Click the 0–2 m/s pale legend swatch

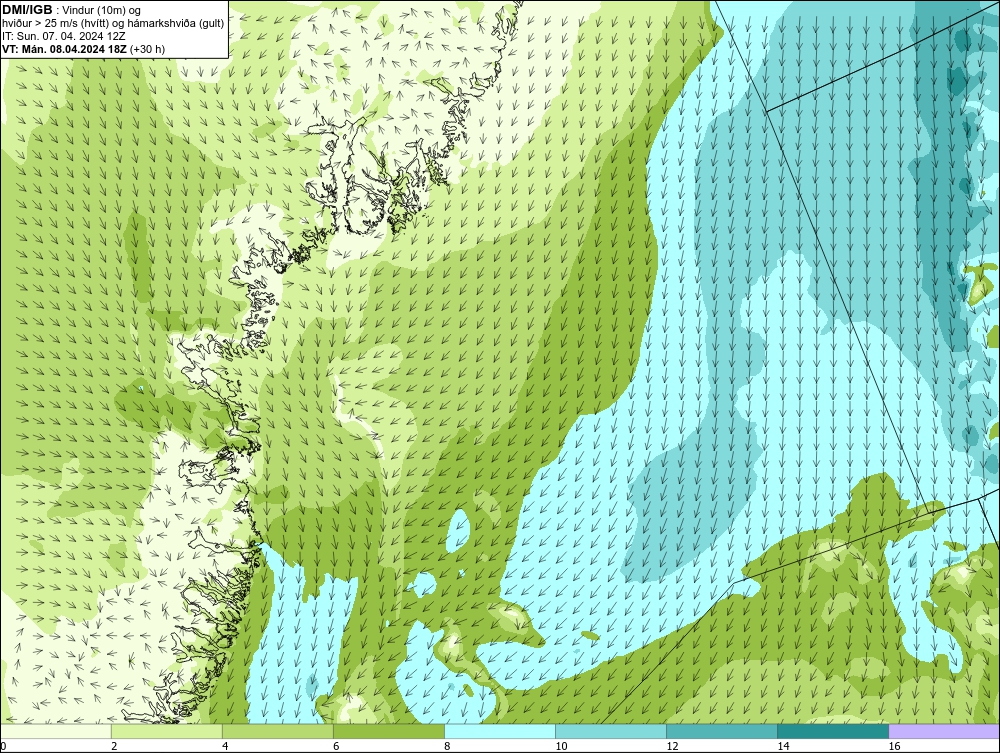tap(56, 732)
